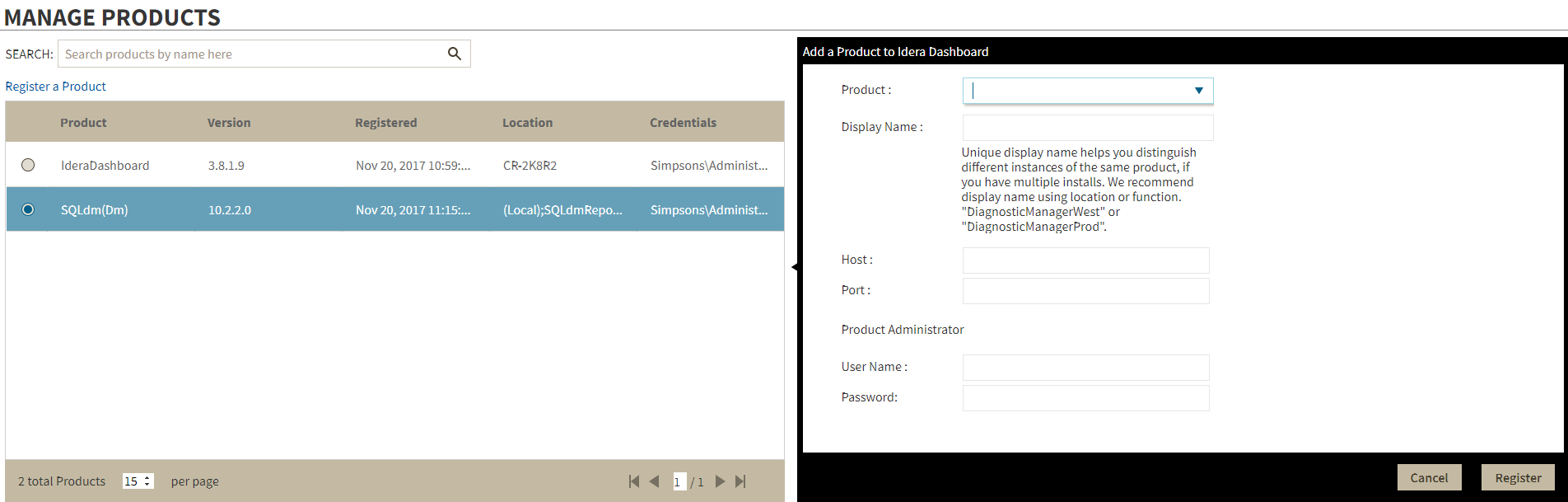Go to the next products page
Screen dimensions: 1568x502
(720, 481)
